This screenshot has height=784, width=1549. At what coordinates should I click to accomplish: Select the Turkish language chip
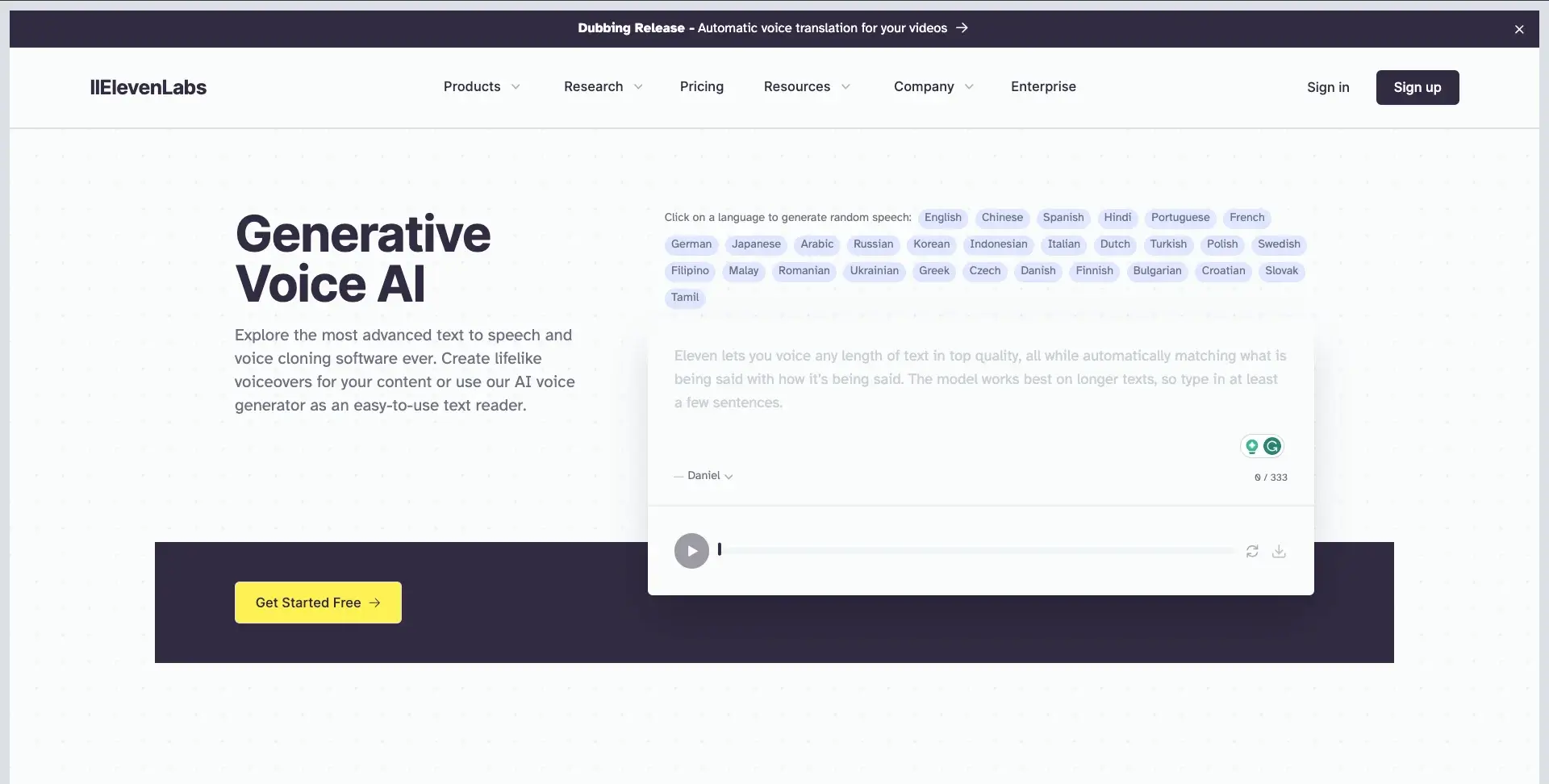tap(1168, 244)
